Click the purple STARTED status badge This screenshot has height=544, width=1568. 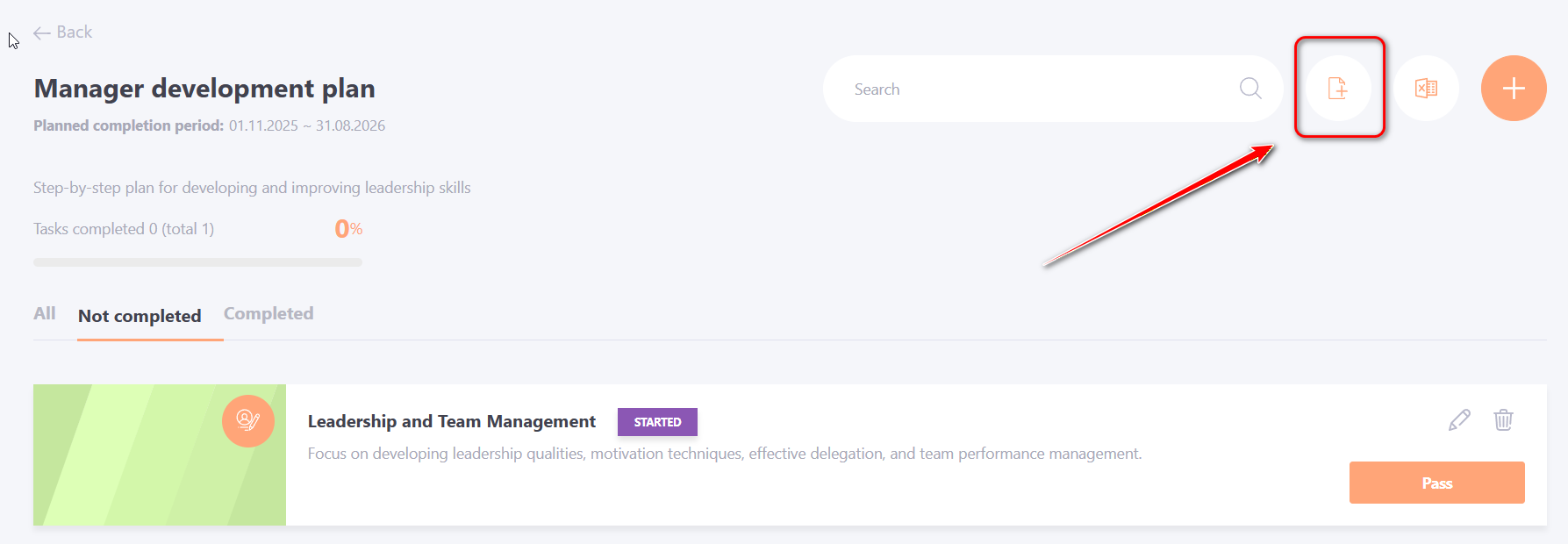pos(657,422)
